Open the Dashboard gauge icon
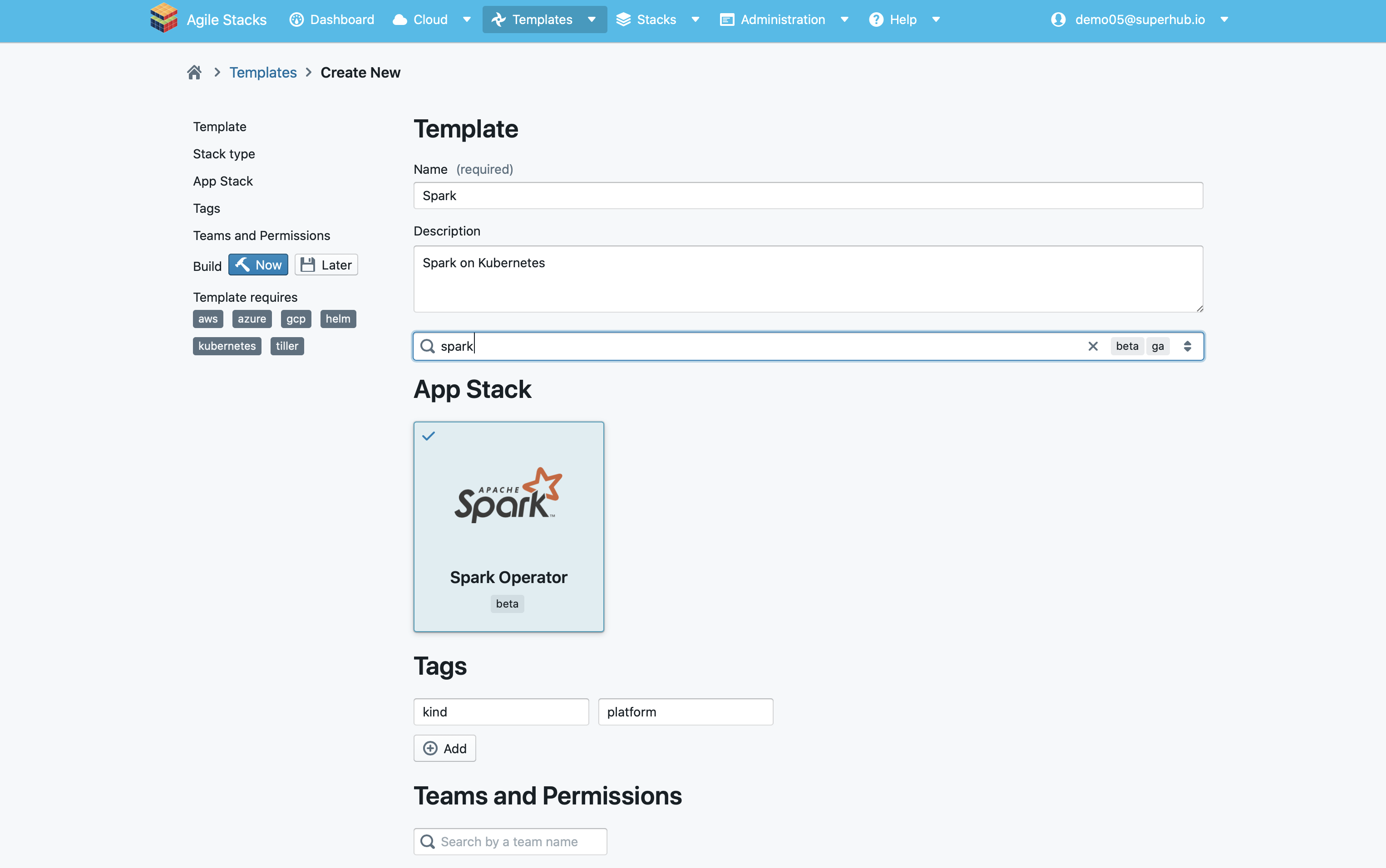 point(296,20)
